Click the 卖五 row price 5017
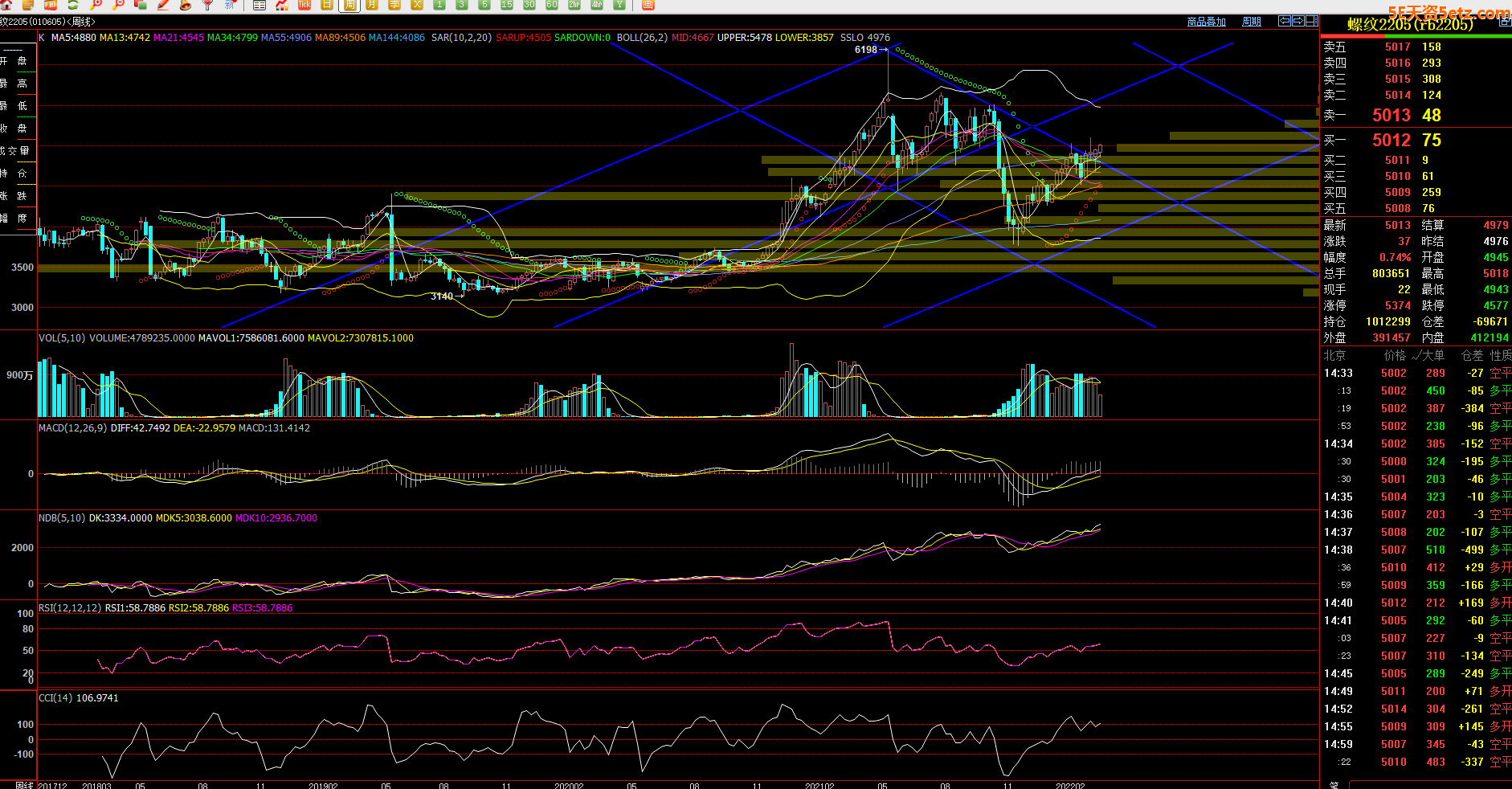Screen dimensions: 1512x789 (1398, 47)
